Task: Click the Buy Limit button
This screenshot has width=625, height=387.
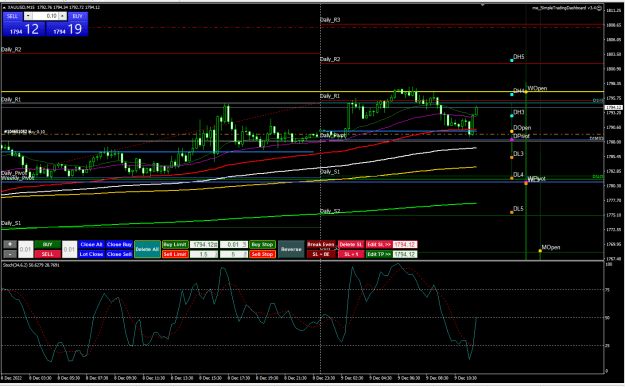Action: coord(175,244)
